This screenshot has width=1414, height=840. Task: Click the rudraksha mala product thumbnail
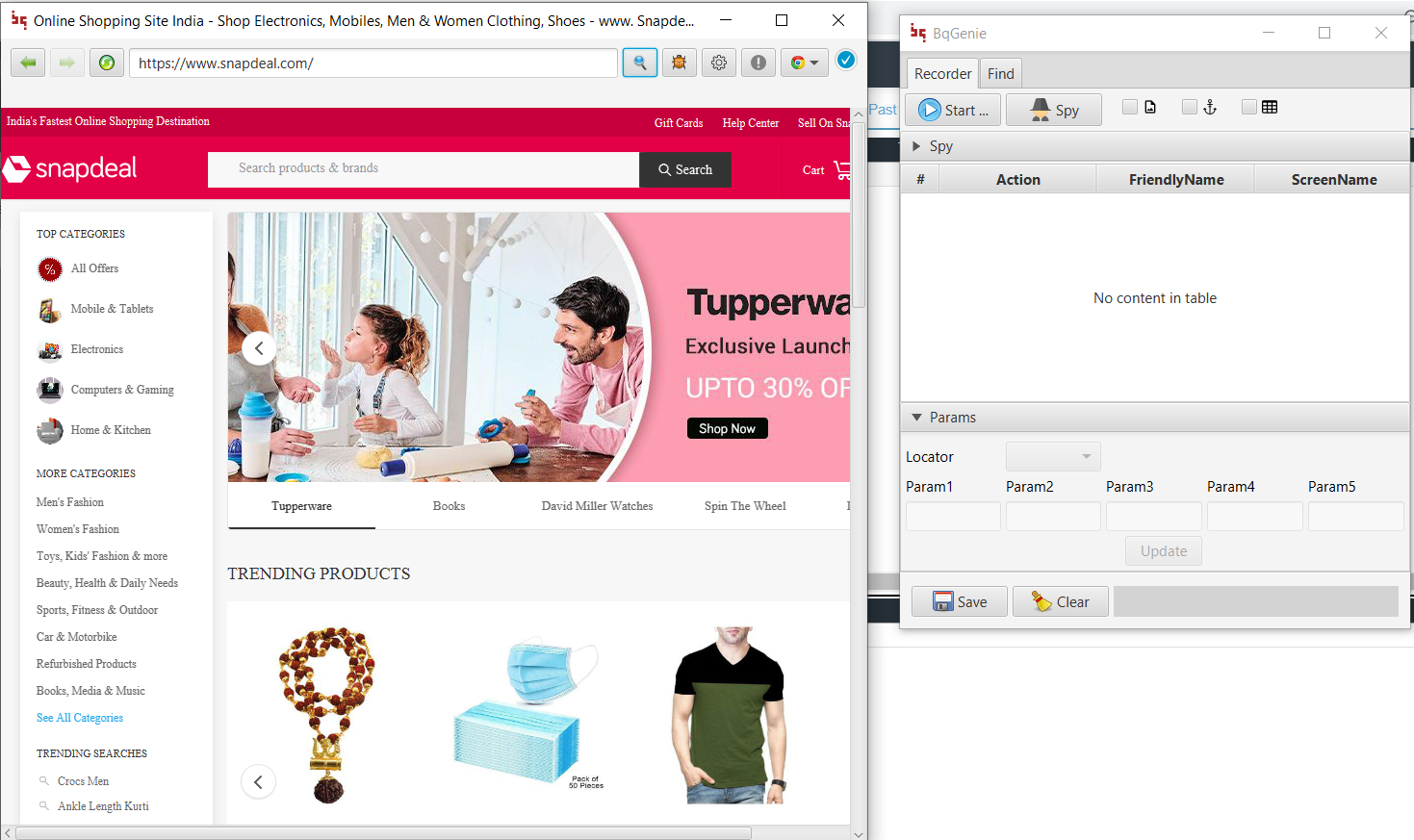coord(327,715)
